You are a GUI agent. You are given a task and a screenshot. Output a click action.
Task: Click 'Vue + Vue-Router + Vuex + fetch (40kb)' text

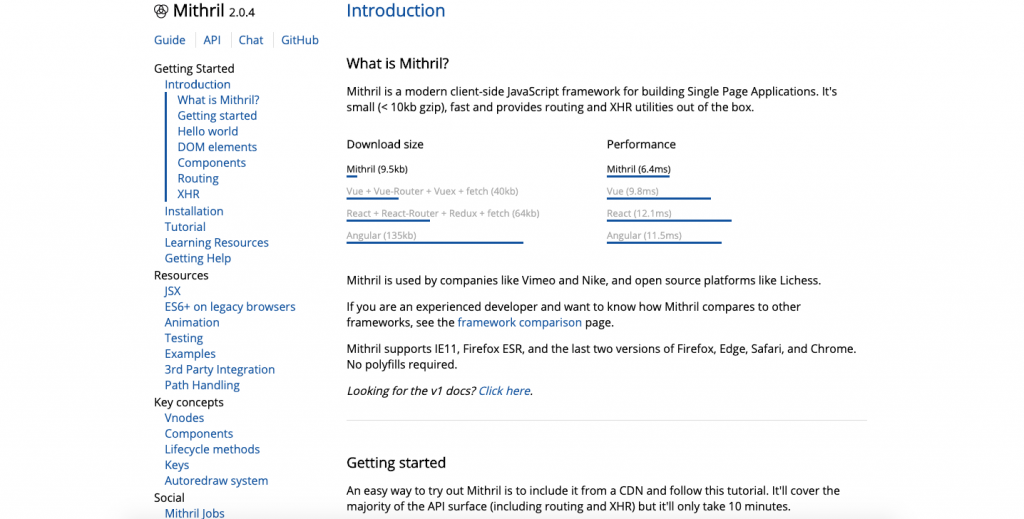(x=432, y=191)
